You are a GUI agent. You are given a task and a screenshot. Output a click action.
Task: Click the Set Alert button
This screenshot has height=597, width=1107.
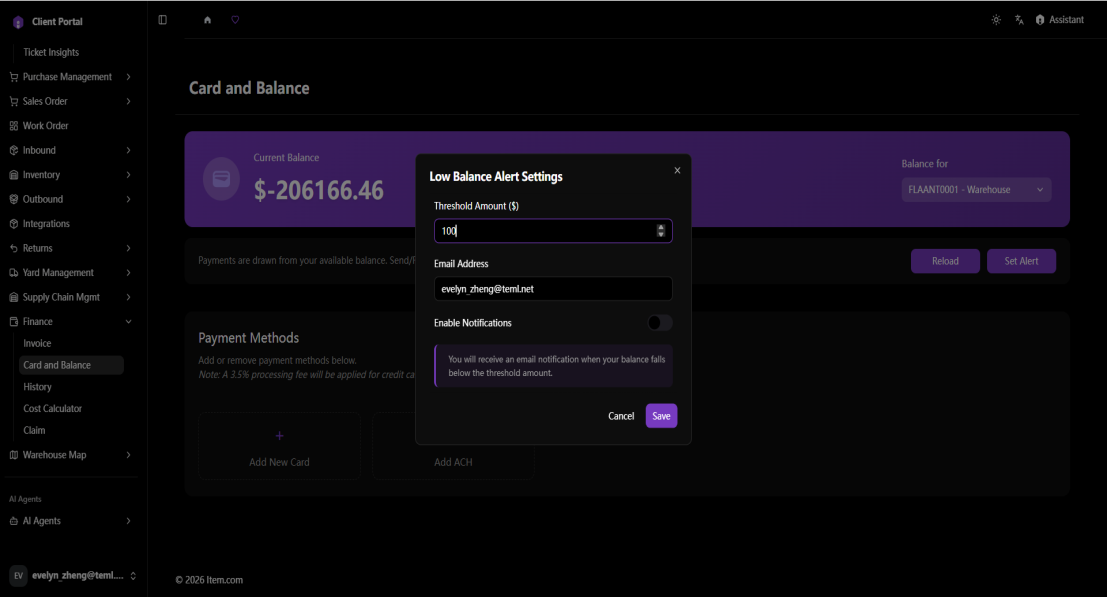point(1022,261)
